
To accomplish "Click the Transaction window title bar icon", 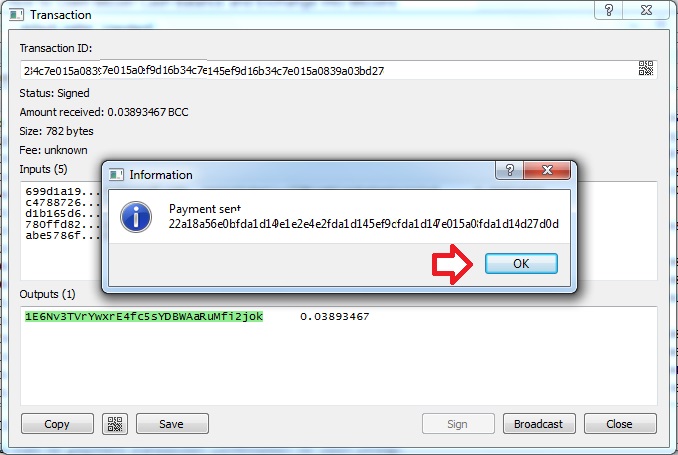I will tap(16, 15).
